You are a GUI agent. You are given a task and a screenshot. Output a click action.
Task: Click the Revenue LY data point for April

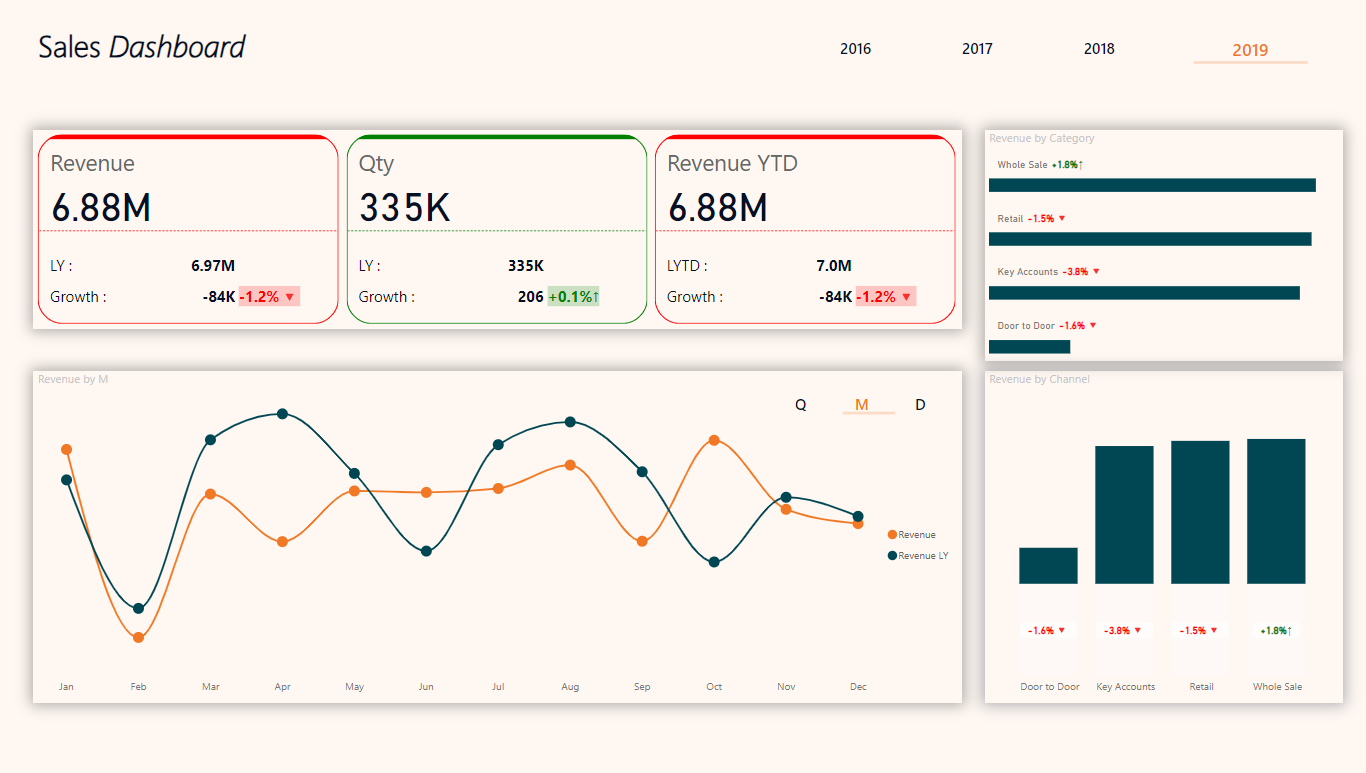point(282,414)
